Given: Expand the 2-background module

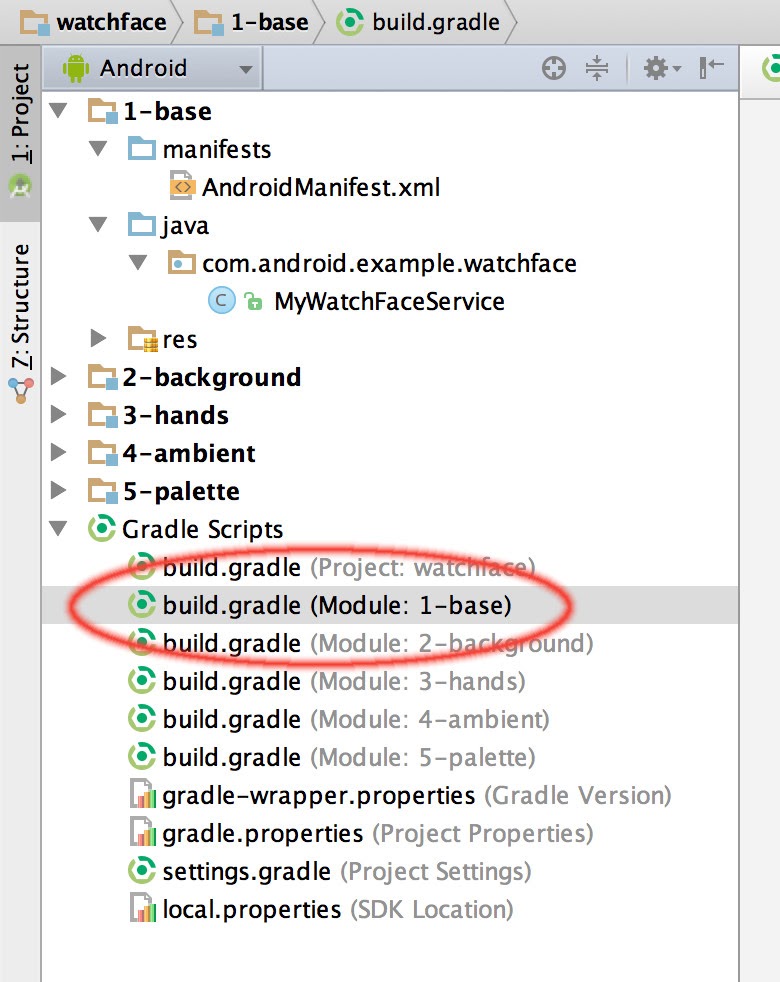Looking at the screenshot, I should pyautogui.click(x=59, y=377).
